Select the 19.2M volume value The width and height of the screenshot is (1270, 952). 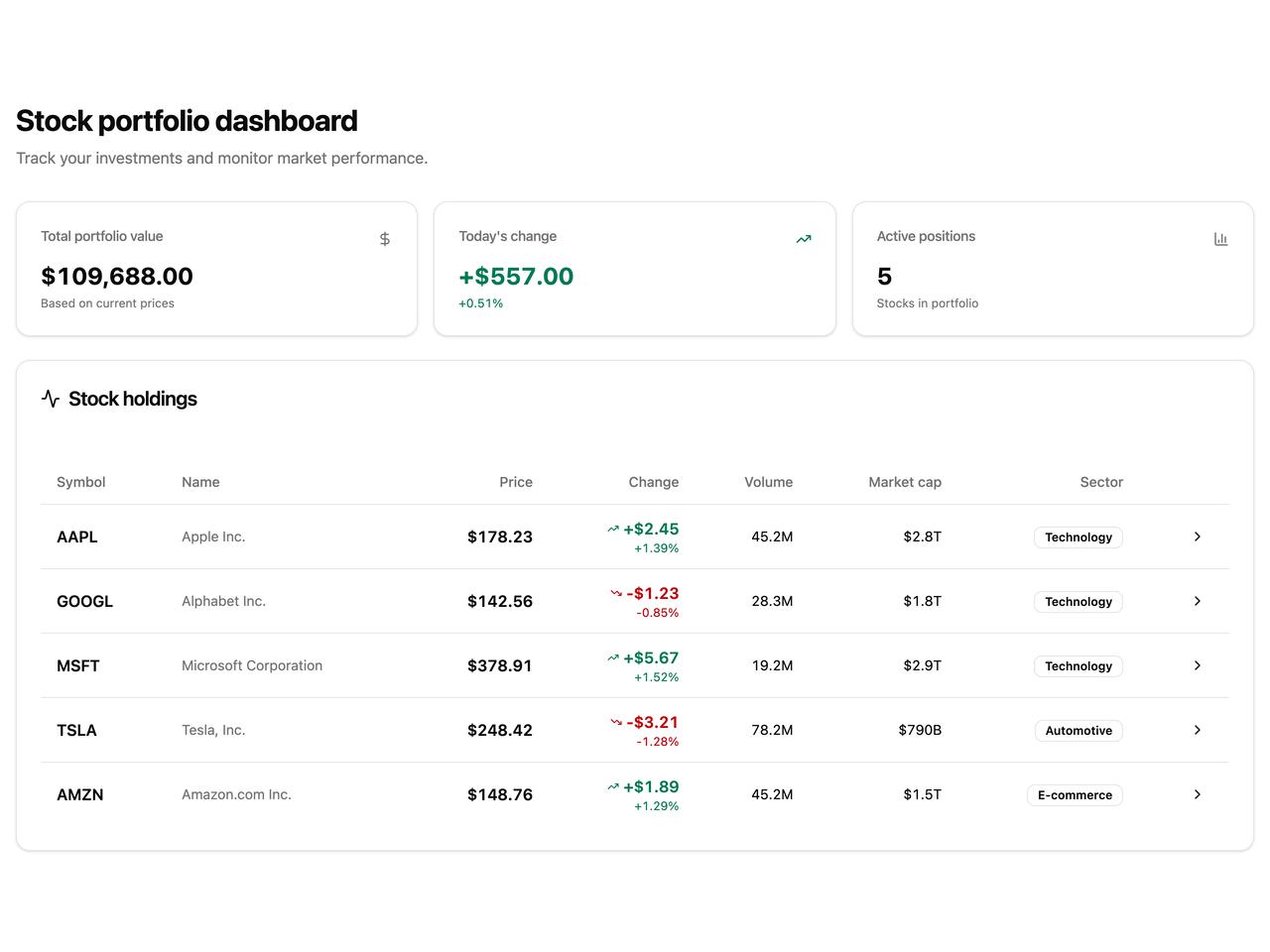tap(772, 665)
